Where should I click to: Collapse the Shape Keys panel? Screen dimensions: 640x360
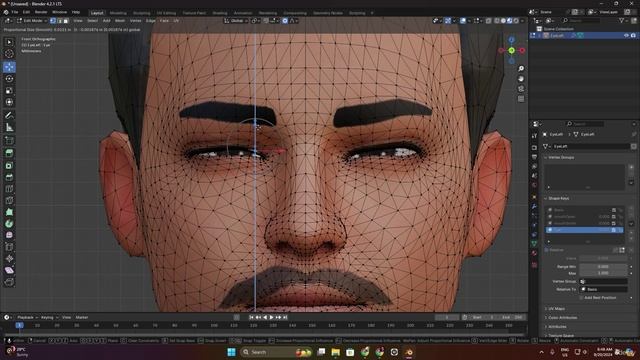(x=558, y=198)
